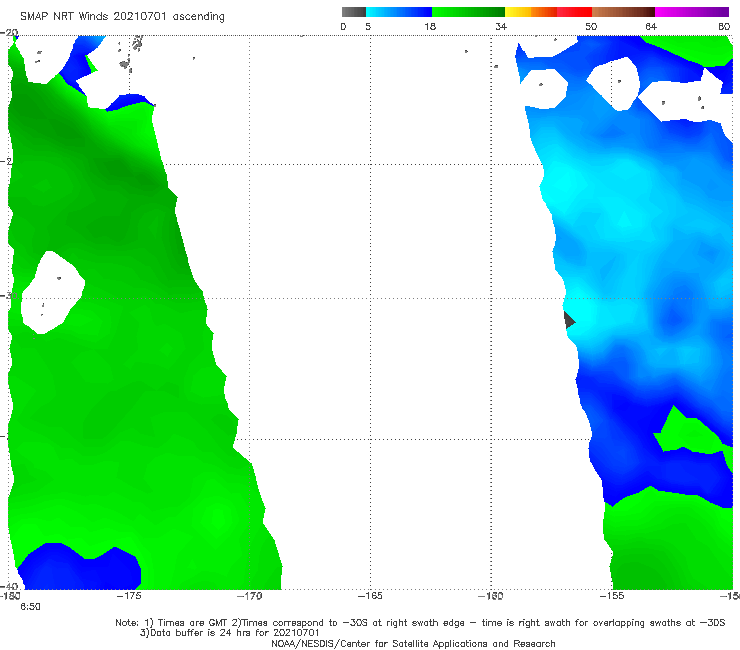Click the magenta-purple segment of the color bar
740x650 pixels.
click(x=692, y=12)
